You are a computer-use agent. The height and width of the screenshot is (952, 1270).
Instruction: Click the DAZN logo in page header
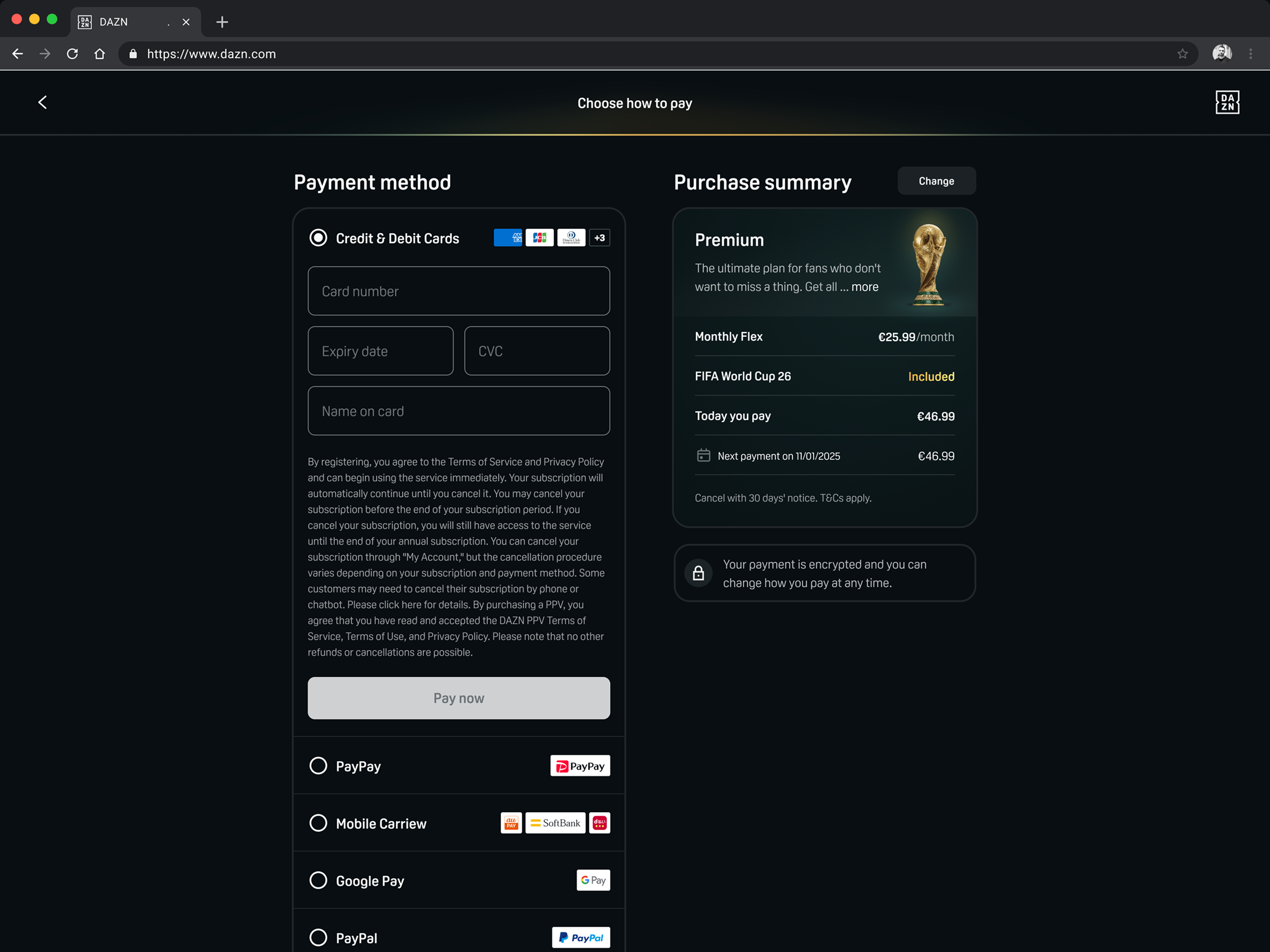coord(1227,102)
